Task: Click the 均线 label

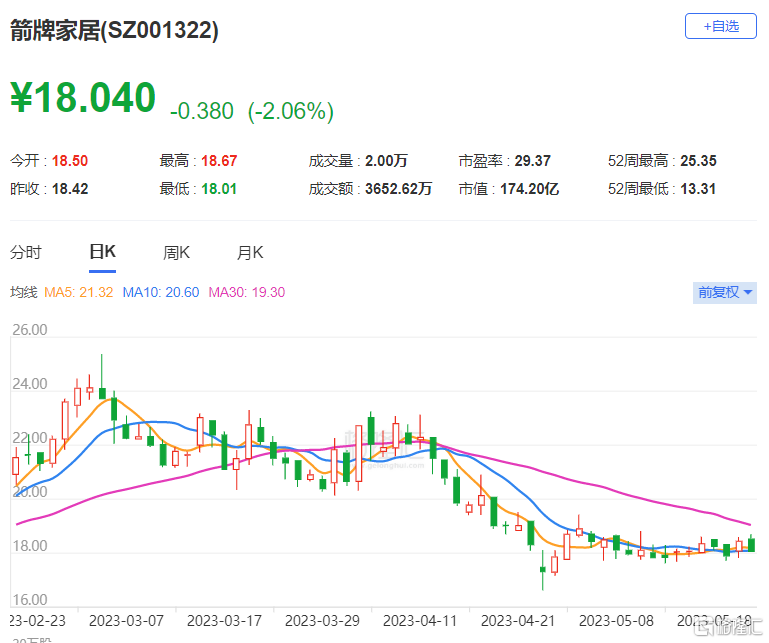Action: [24, 292]
